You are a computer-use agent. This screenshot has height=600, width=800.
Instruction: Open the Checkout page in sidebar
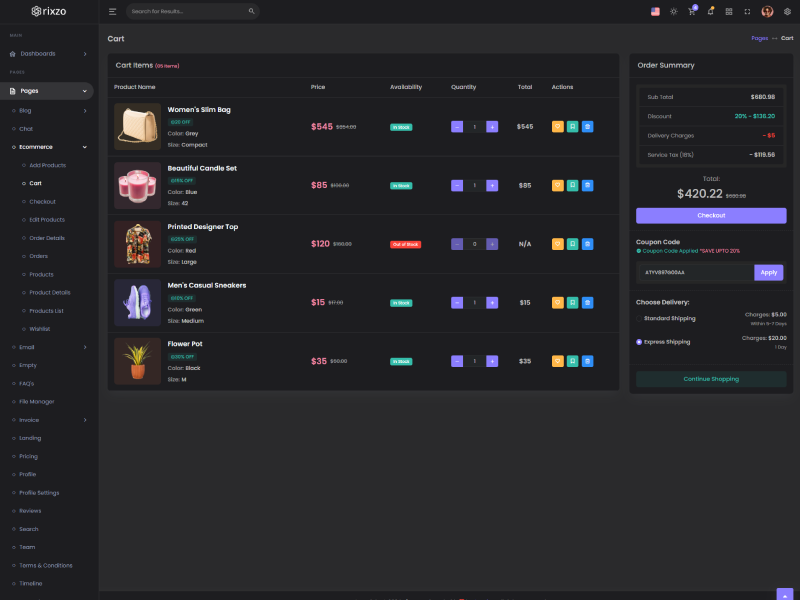tap(42, 201)
